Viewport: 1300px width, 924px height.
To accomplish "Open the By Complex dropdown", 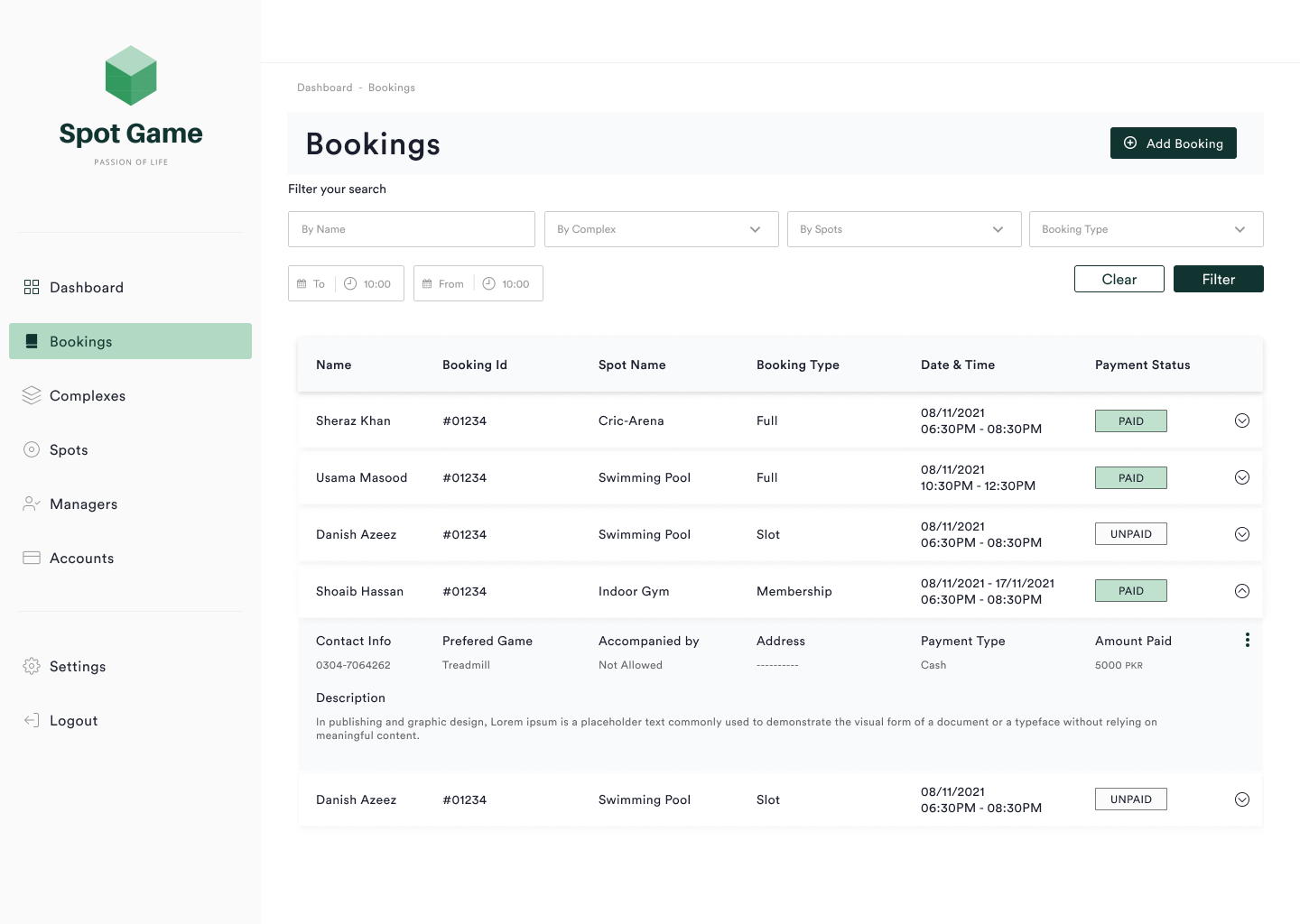I will 661,229.
